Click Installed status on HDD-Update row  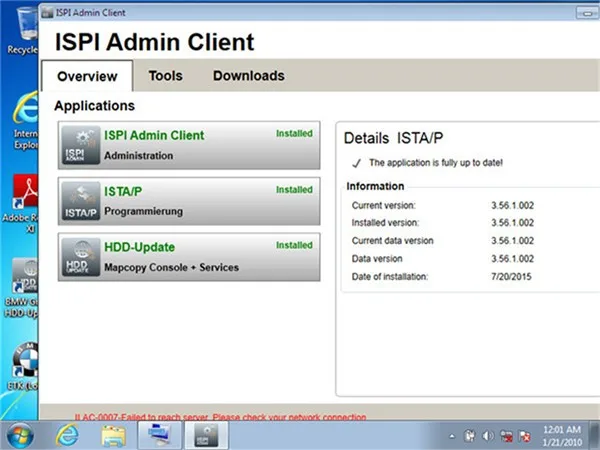(x=294, y=245)
